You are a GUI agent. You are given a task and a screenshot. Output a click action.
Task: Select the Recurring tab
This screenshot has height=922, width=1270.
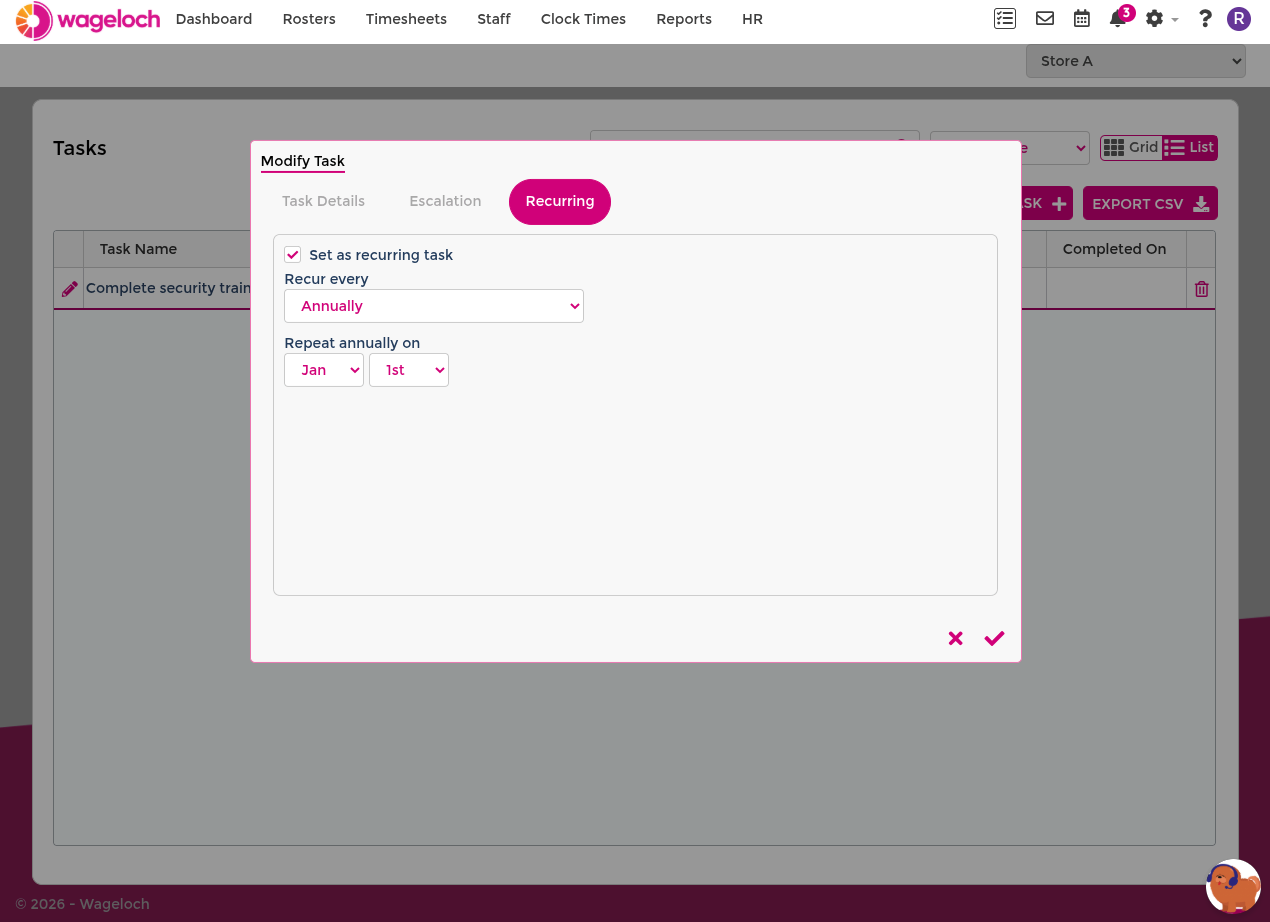(x=560, y=201)
